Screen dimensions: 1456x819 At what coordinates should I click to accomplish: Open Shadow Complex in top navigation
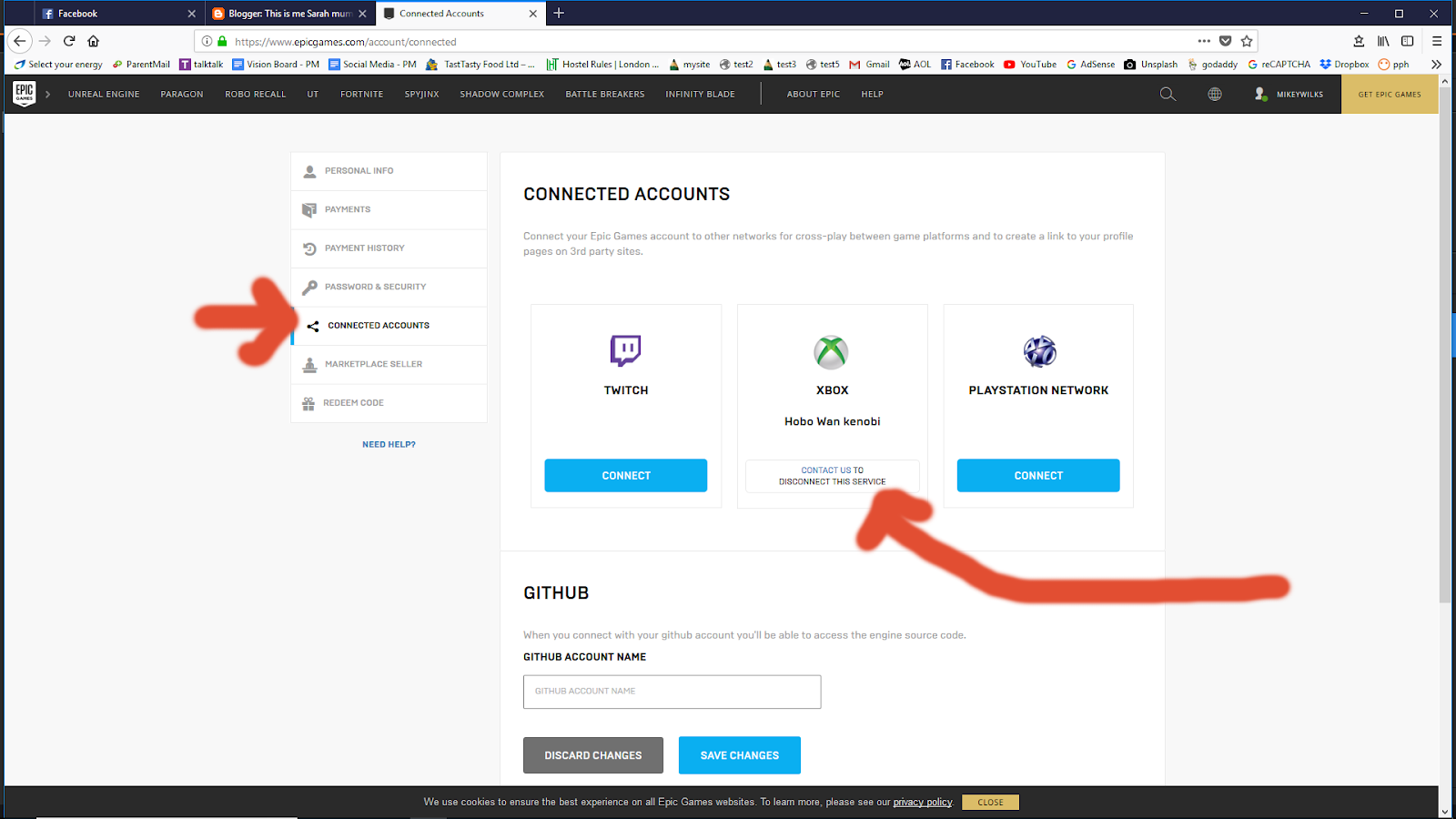click(x=502, y=94)
